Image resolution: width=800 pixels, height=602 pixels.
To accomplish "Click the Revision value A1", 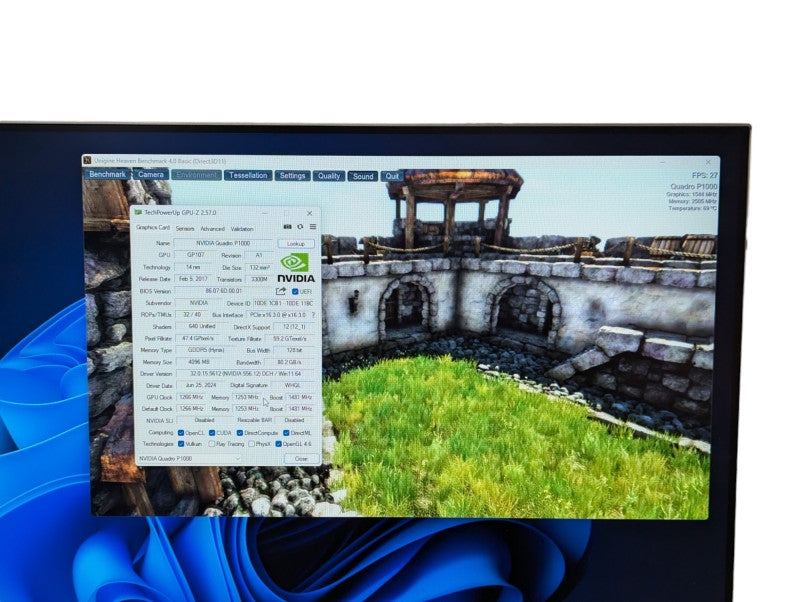I will coord(259,255).
